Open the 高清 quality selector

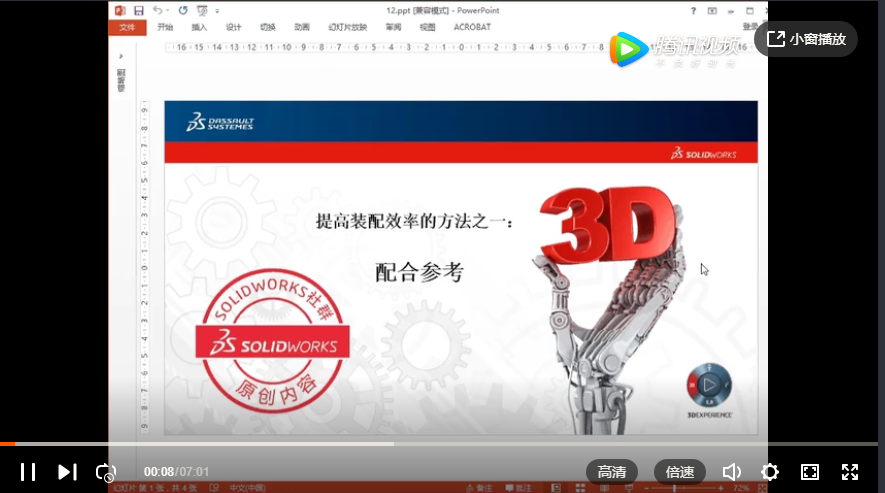click(612, 472)
